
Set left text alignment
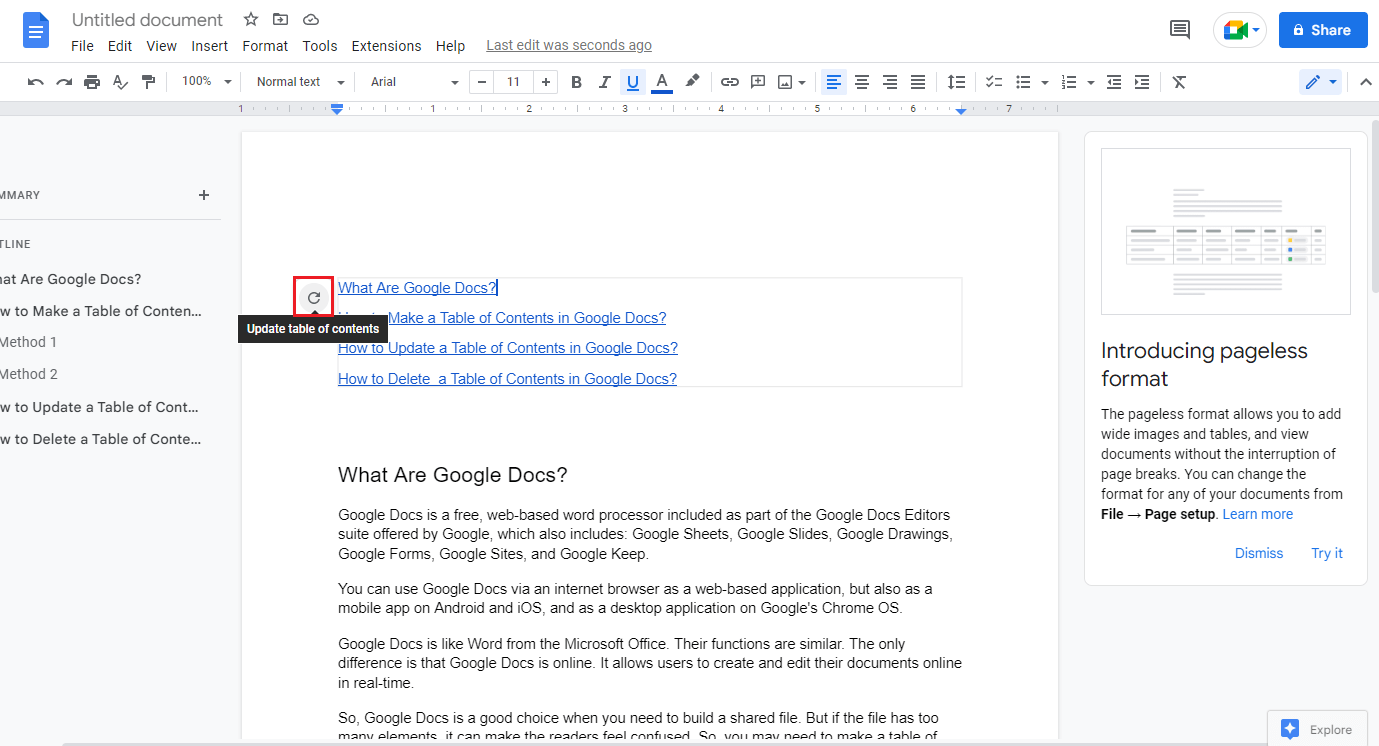[834, 82]
